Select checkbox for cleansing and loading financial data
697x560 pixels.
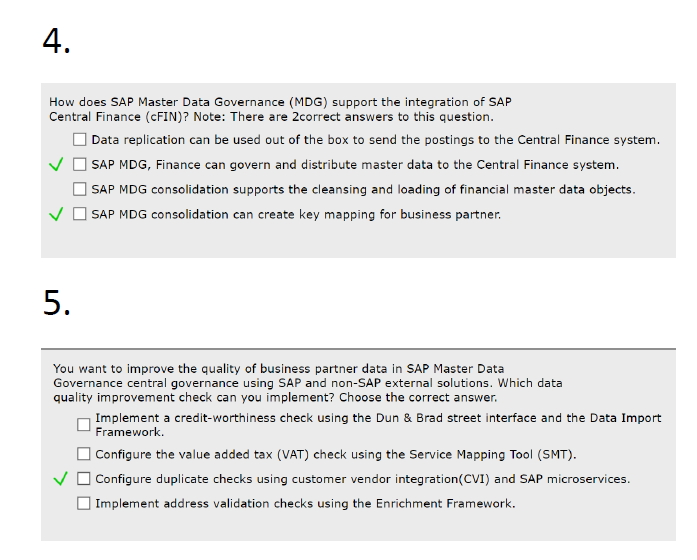80,189
